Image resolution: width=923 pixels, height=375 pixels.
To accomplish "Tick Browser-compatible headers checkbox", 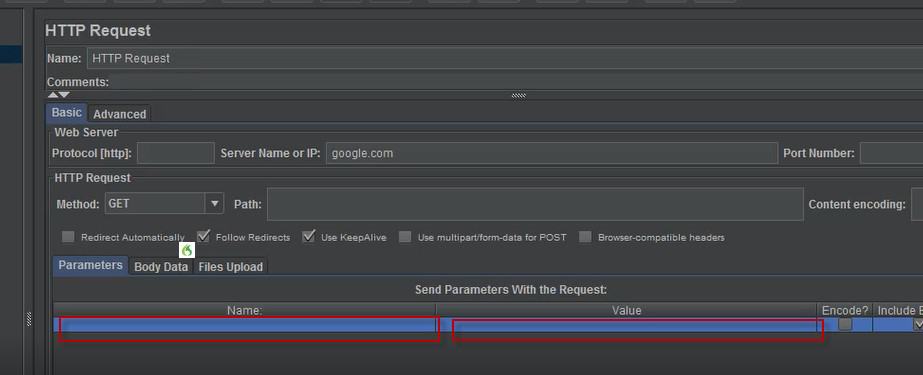I will pos(585,237).
